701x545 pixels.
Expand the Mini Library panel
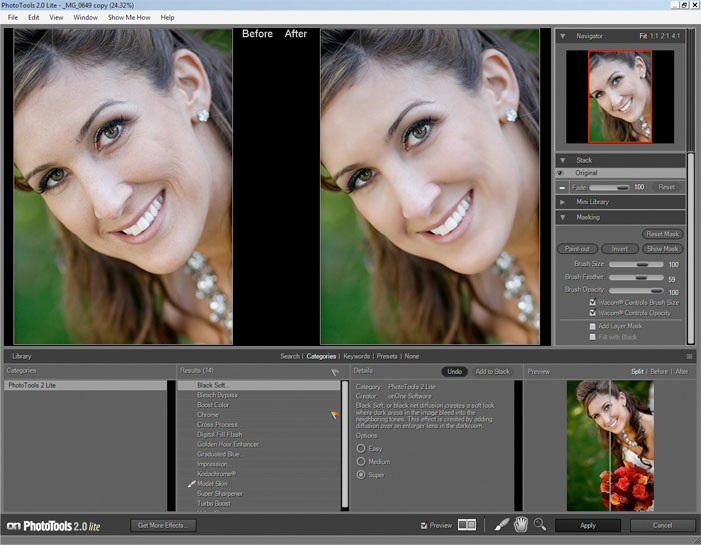(x=563, y=202)
